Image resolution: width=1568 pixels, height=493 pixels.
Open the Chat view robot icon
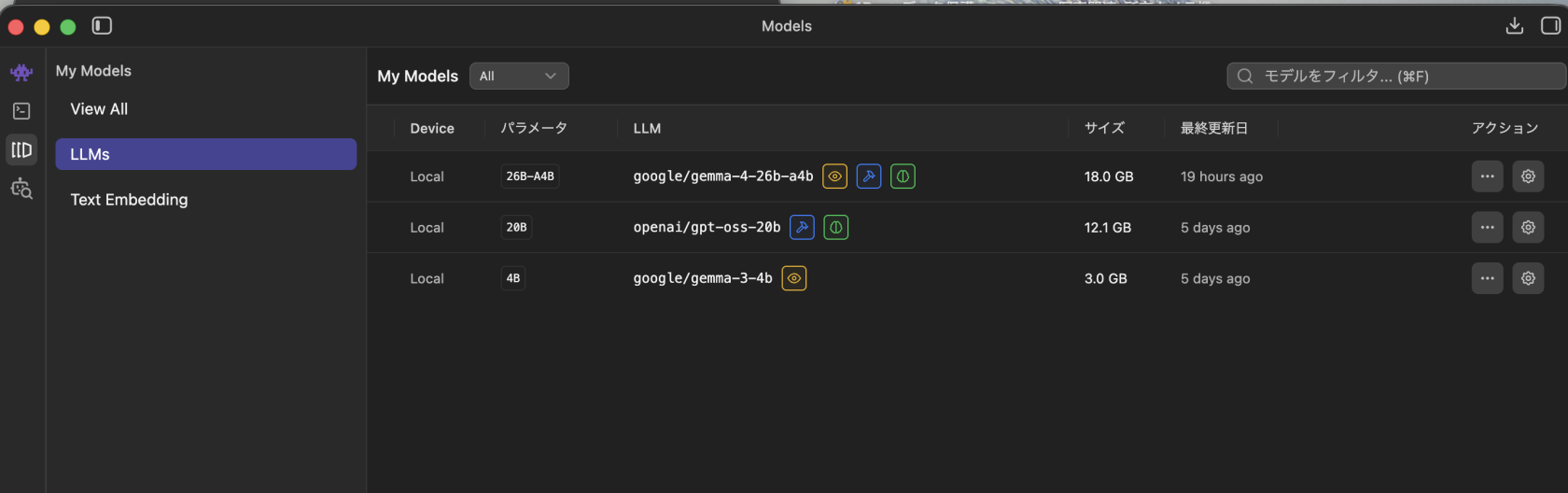(x=21, y=72)
